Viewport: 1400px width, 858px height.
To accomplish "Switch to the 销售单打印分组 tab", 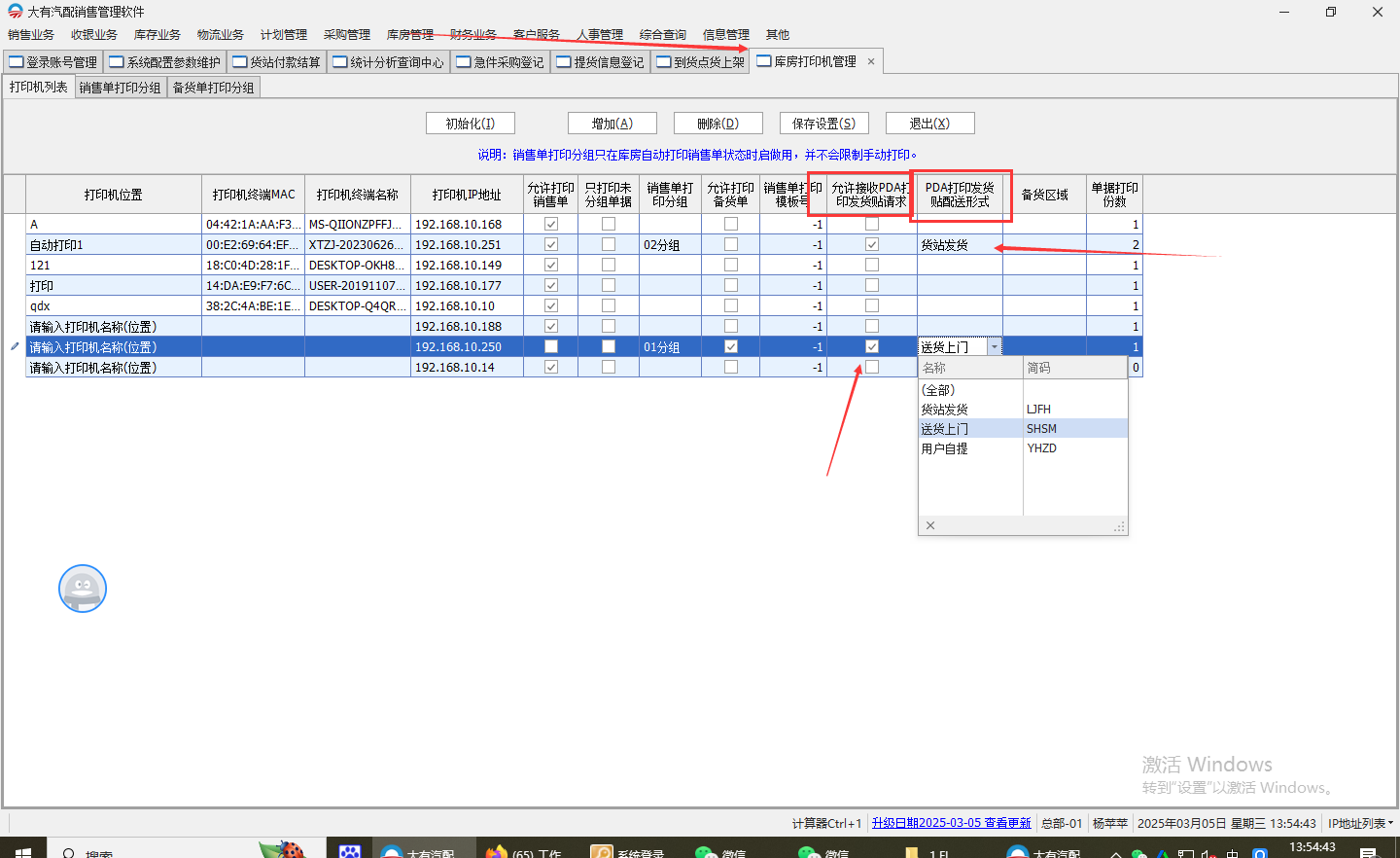I will coord(121,88).
